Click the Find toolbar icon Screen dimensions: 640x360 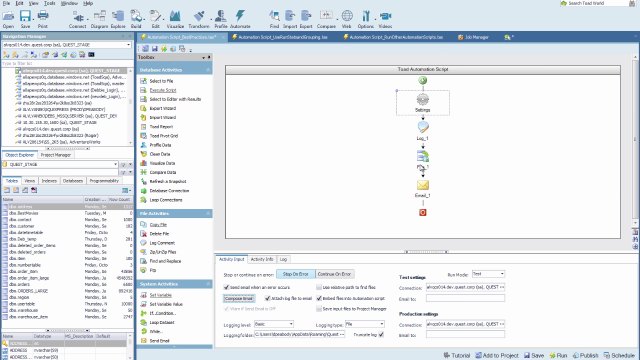coord(274,19)
